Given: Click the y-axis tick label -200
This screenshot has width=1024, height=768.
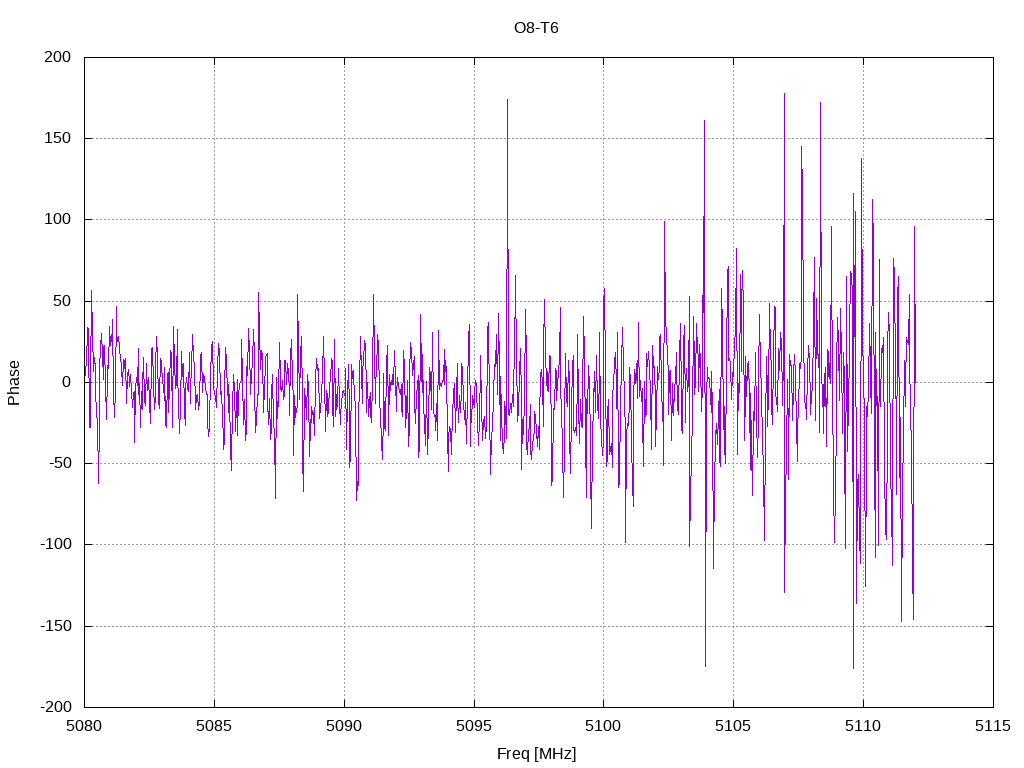Looking at the screenshot, I should pyautogui.click(x=56, y=707).
